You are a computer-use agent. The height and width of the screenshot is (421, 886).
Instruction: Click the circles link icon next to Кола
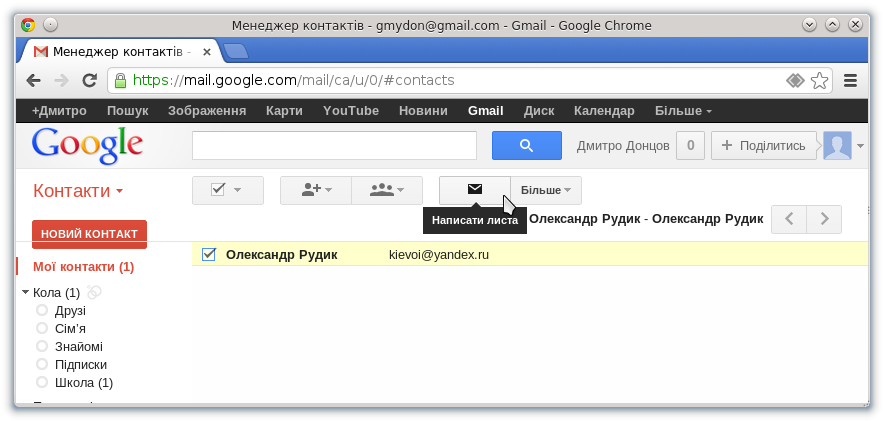pyautogui.click(x=94, y=292)
